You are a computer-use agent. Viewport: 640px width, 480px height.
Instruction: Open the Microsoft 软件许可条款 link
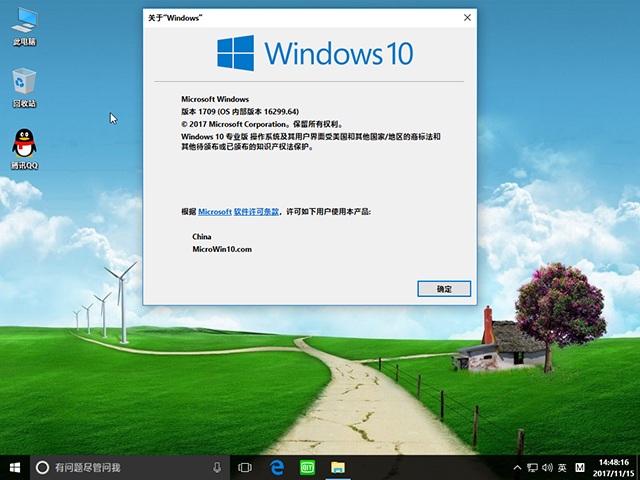point(238,211)
